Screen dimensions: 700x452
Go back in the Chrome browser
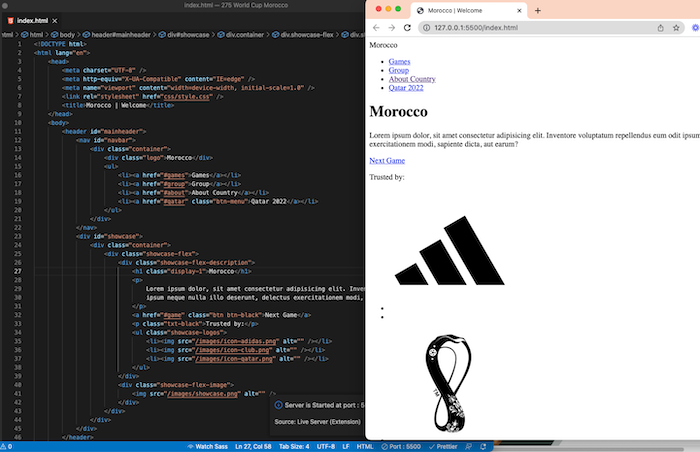pos(376,28)
